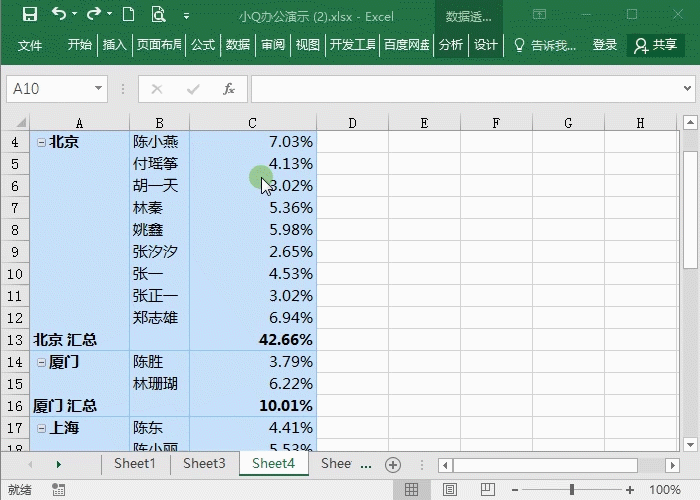Image resolution: width=700 pixels, height=500 pixels.
Task: Click vertical scrollbar up arrow
Action: click(690, 122)
